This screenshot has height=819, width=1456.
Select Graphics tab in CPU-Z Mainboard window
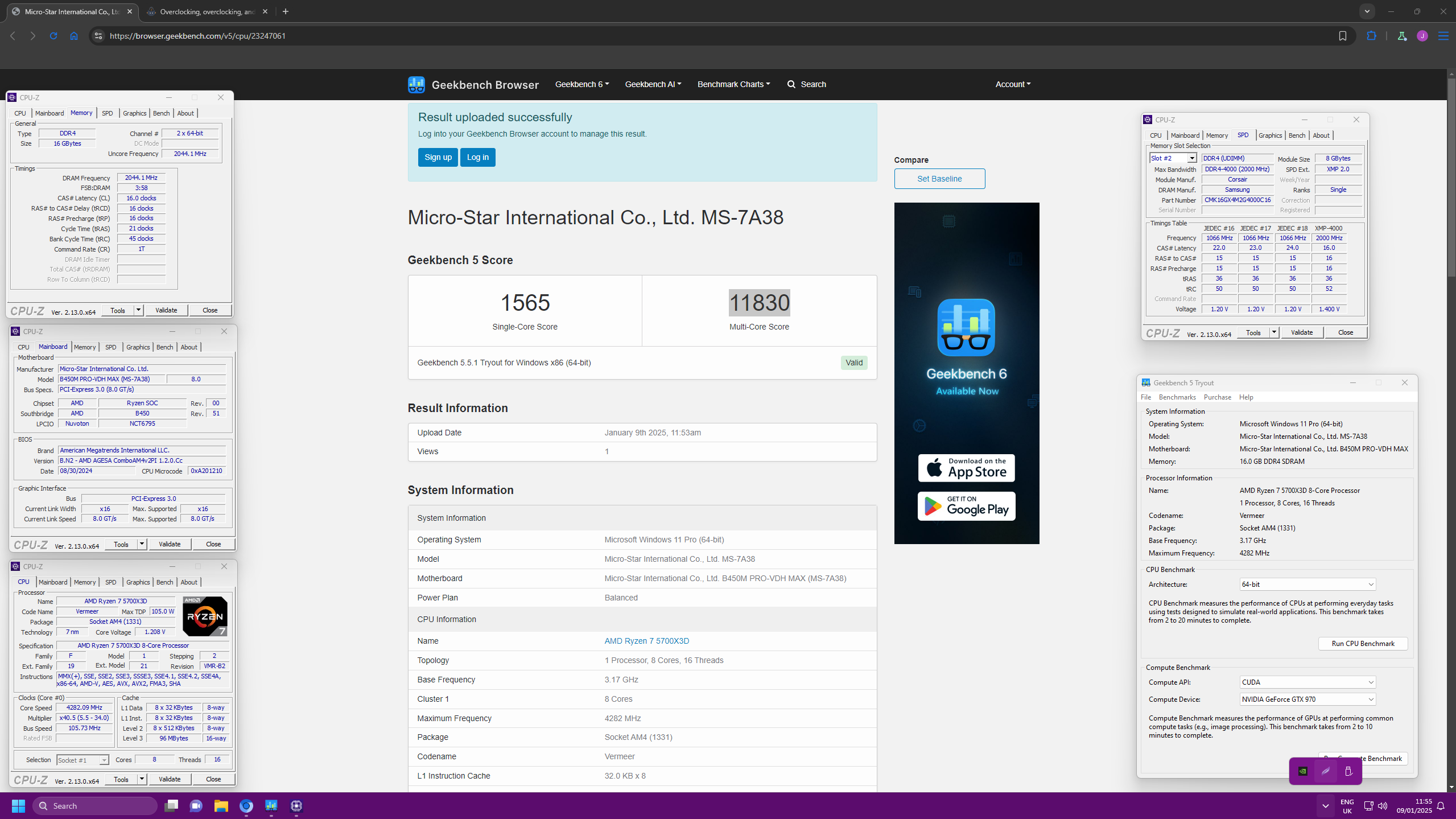click(138, 347)
